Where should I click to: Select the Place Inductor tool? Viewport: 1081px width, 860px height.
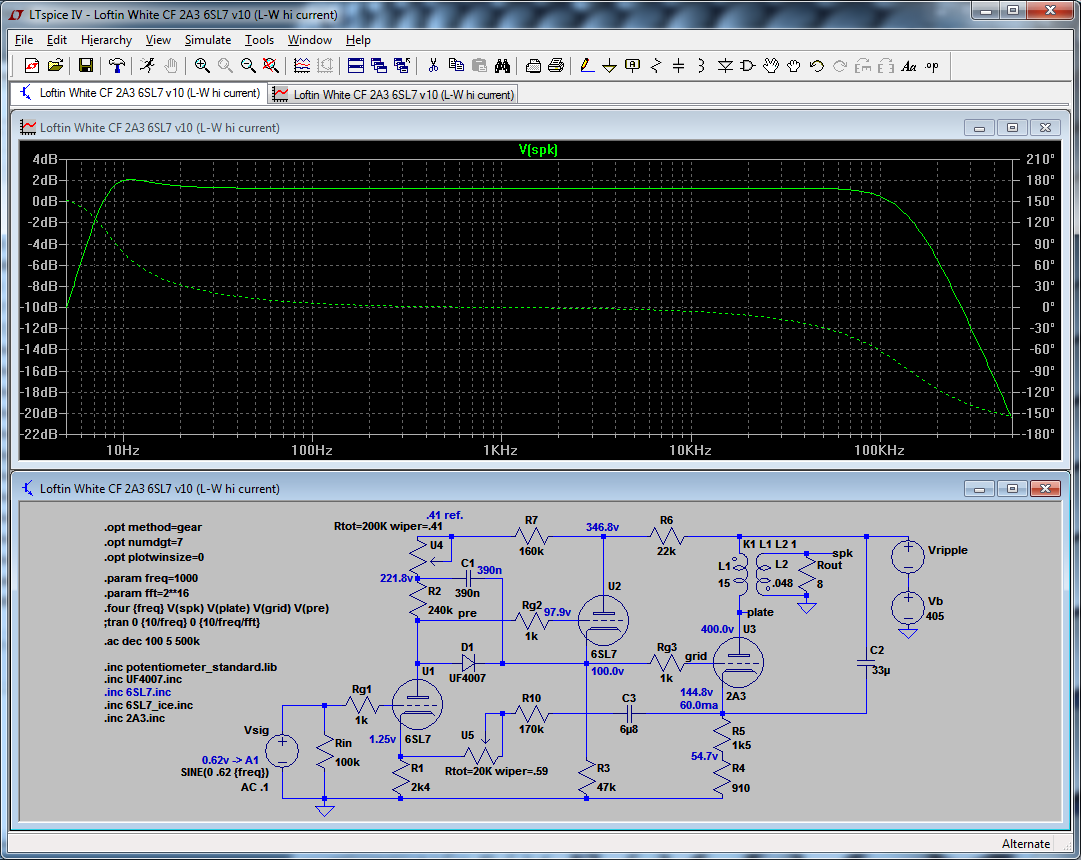701,66
